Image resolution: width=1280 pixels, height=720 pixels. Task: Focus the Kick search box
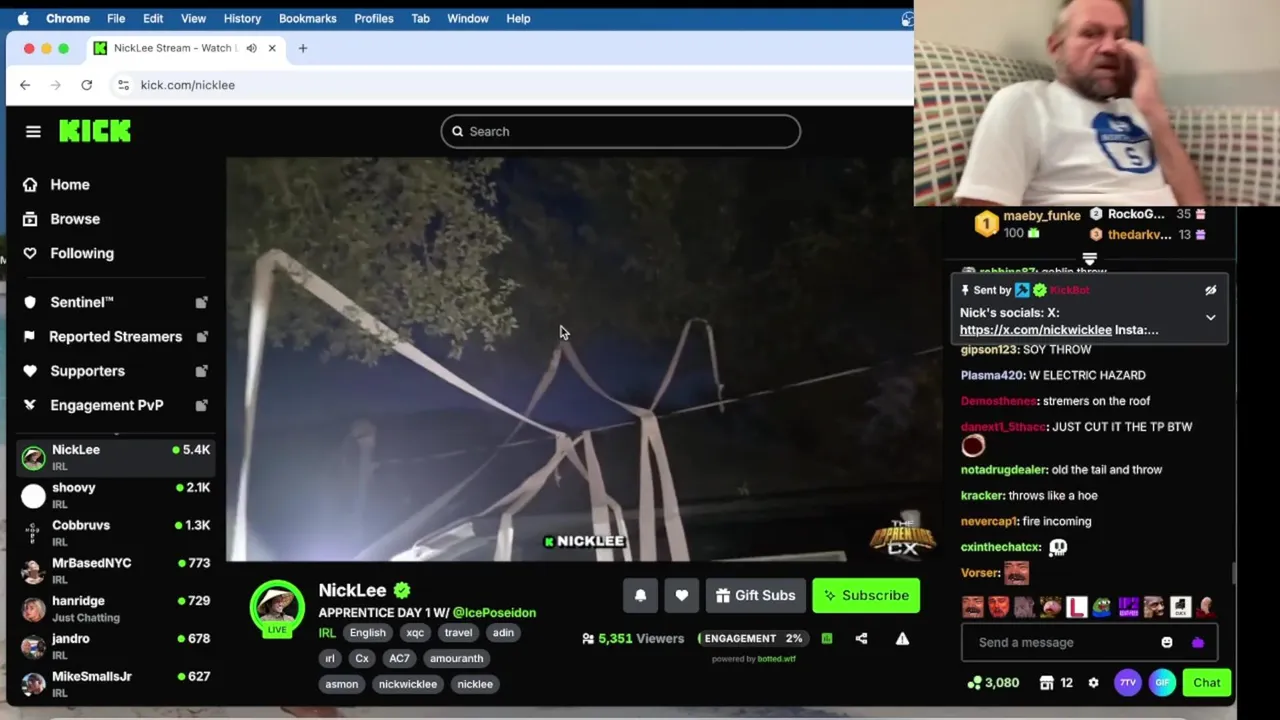tap(620, 131)
